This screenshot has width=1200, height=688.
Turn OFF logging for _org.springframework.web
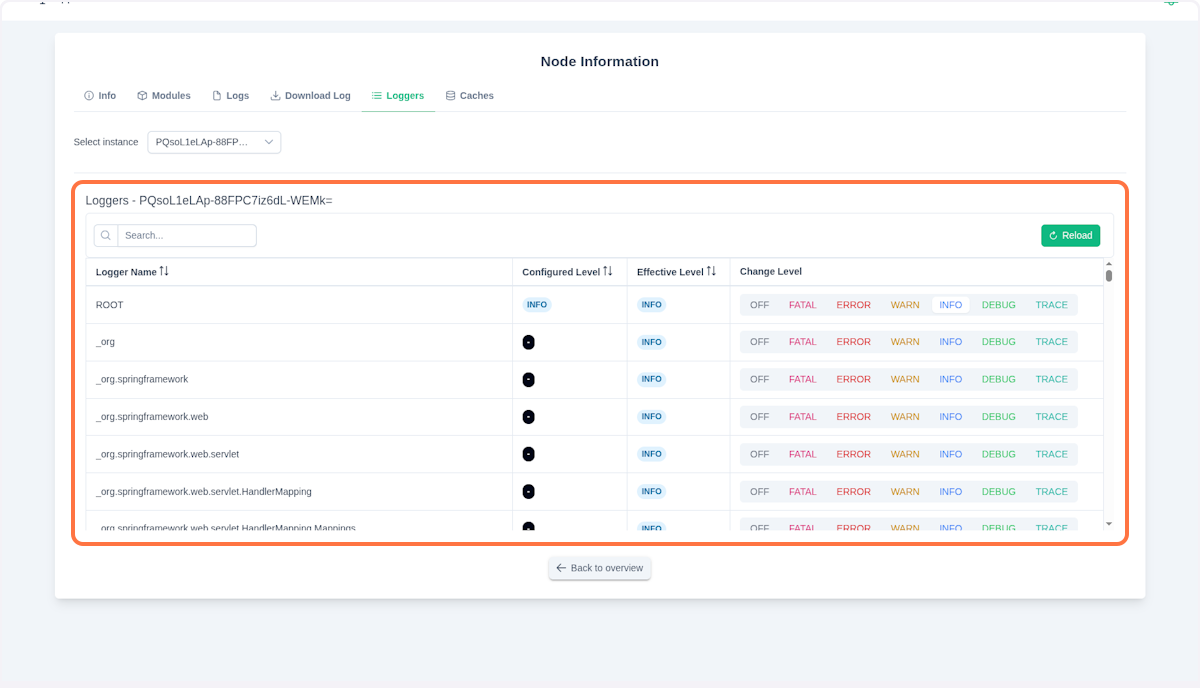coord(759,416)
